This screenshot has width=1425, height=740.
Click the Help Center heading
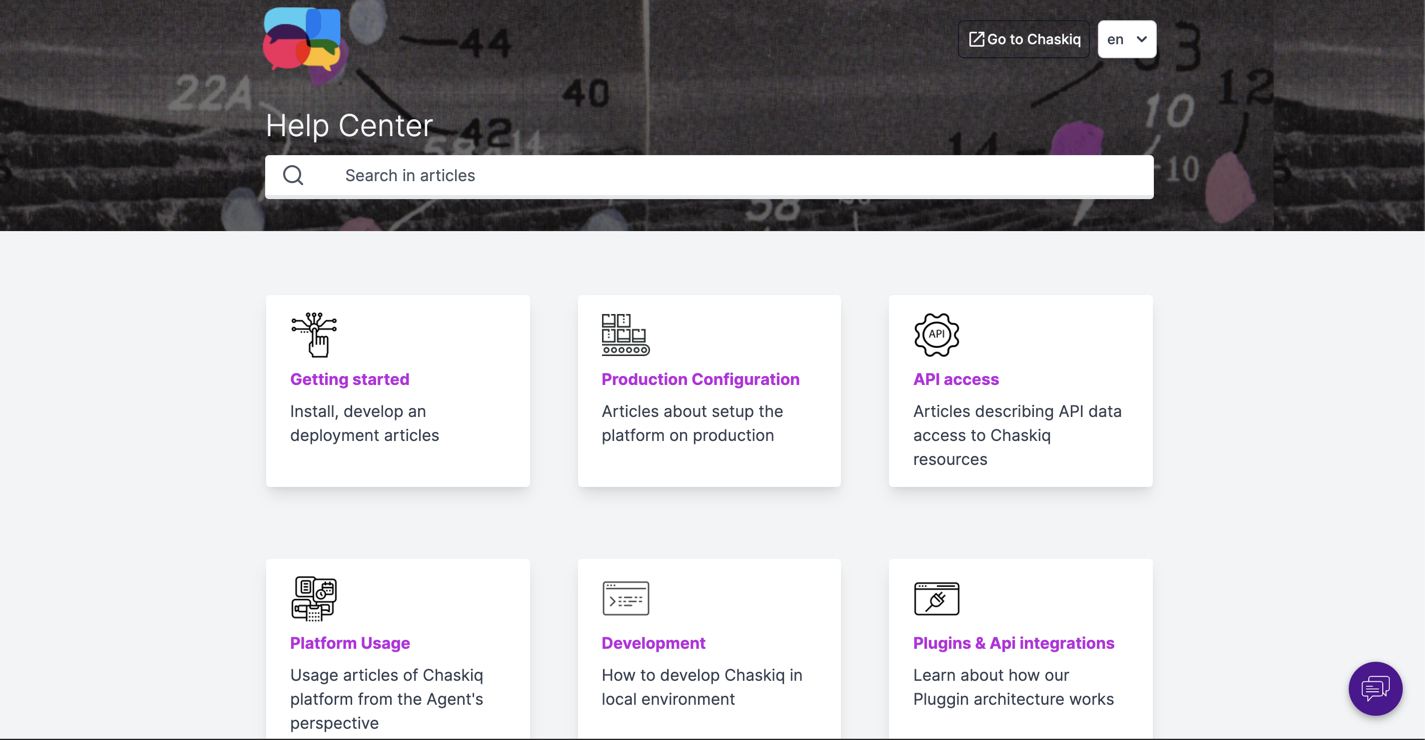pos(349,125)
